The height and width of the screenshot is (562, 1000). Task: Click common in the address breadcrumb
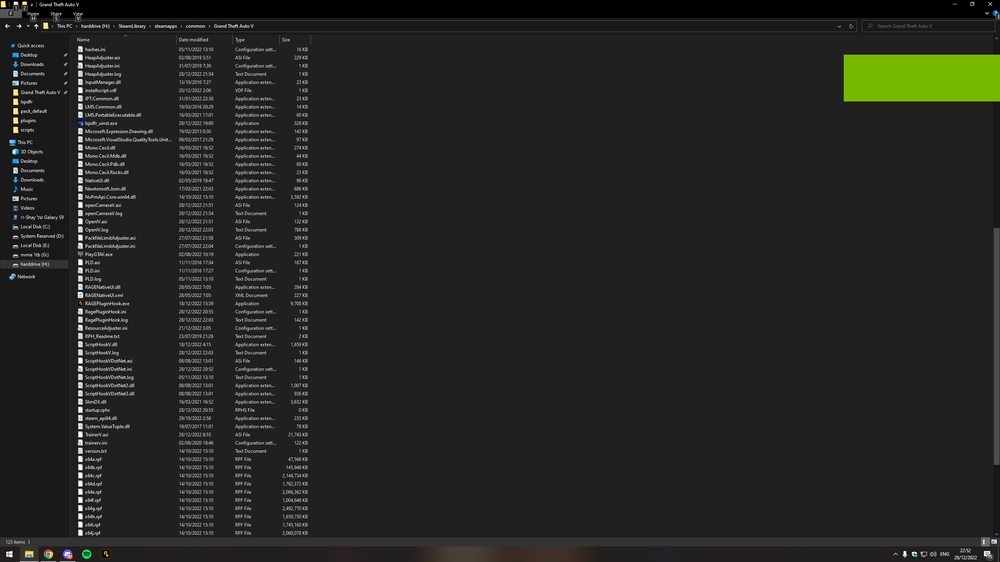pyautogui.click(x=195, y=26)
